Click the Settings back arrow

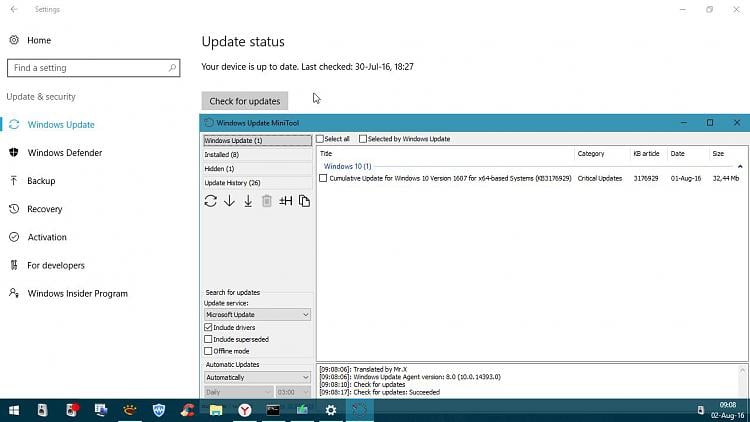14,9
